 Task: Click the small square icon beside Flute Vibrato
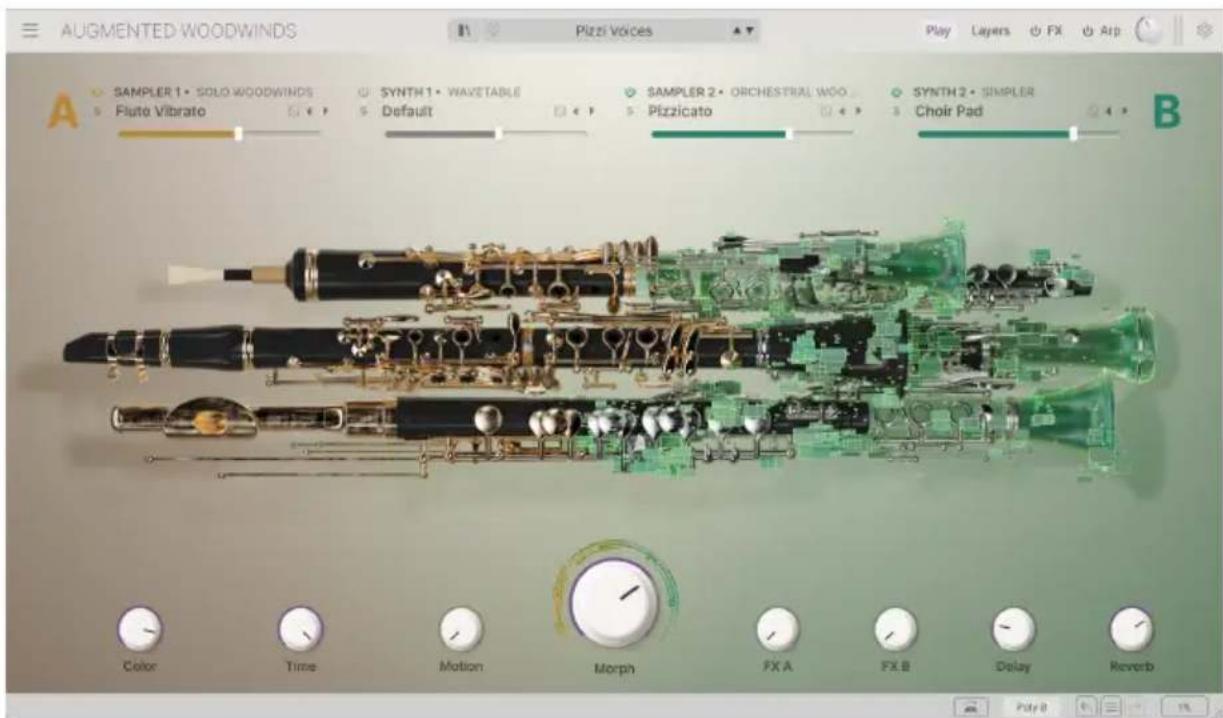293,111
